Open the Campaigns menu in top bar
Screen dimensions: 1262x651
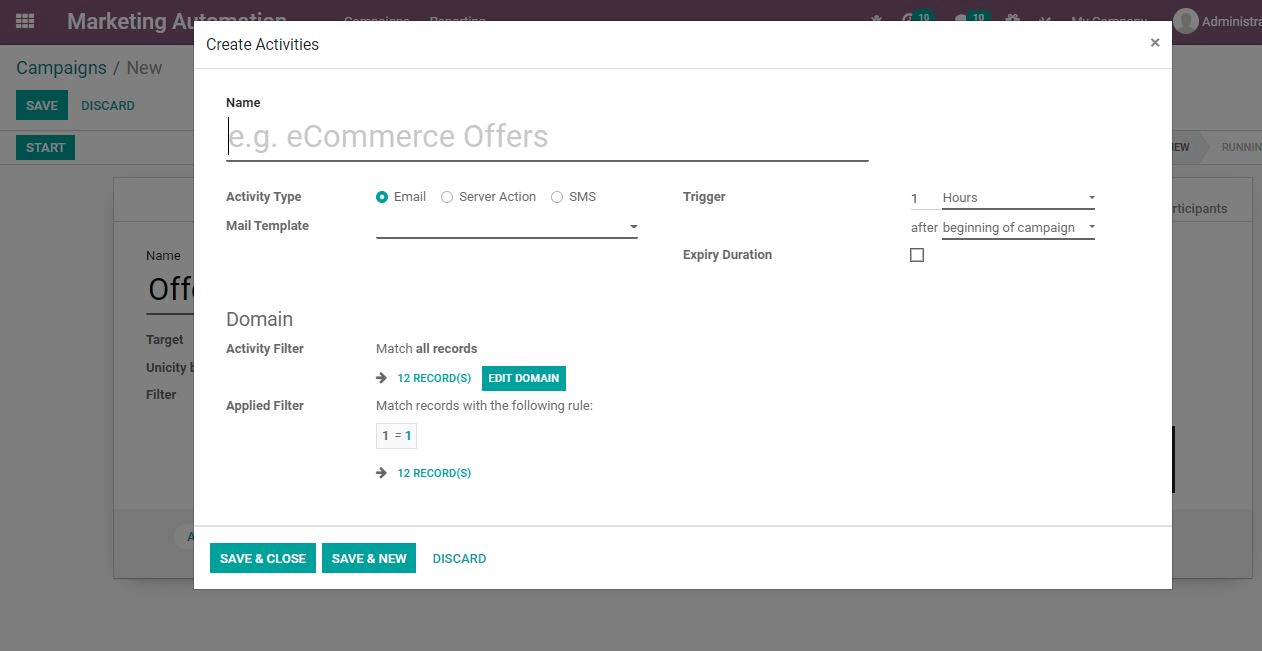377,20
